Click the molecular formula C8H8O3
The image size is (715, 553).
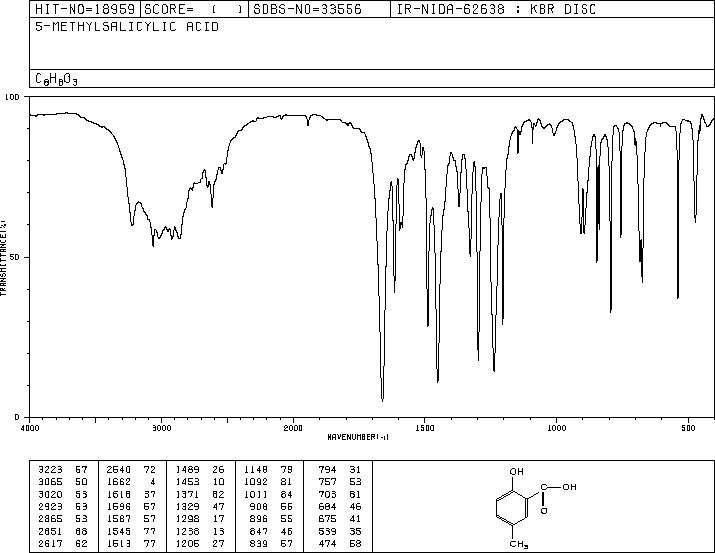pos(56,79)
